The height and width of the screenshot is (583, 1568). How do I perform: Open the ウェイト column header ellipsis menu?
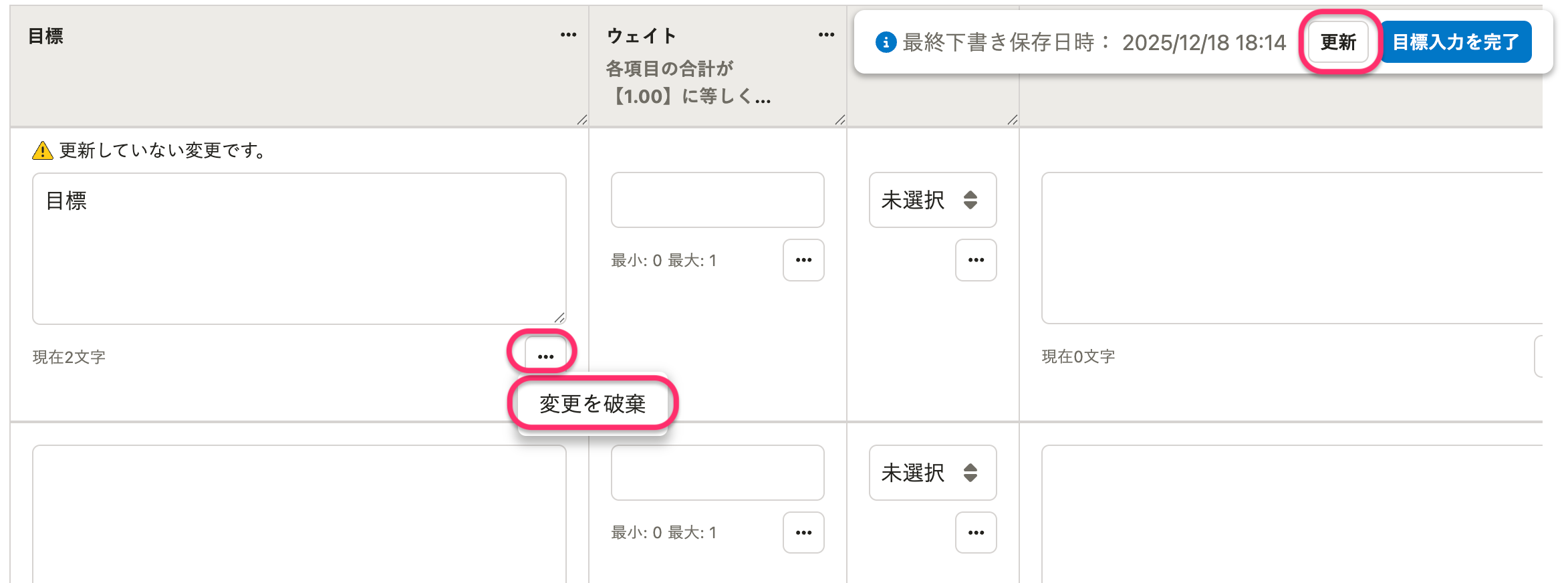(x=826, y=35)
